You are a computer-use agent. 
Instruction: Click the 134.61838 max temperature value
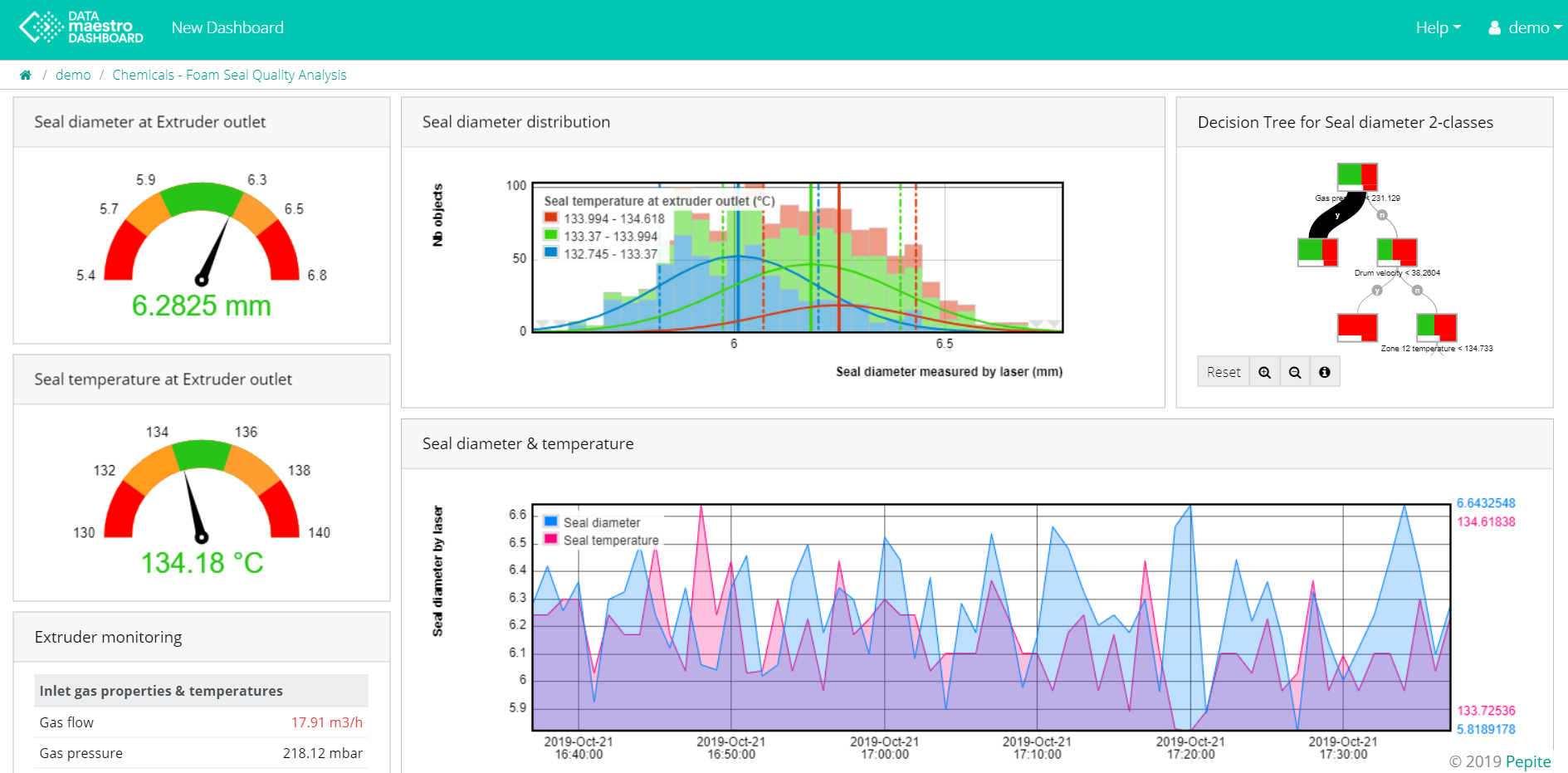click(1486, 521)
